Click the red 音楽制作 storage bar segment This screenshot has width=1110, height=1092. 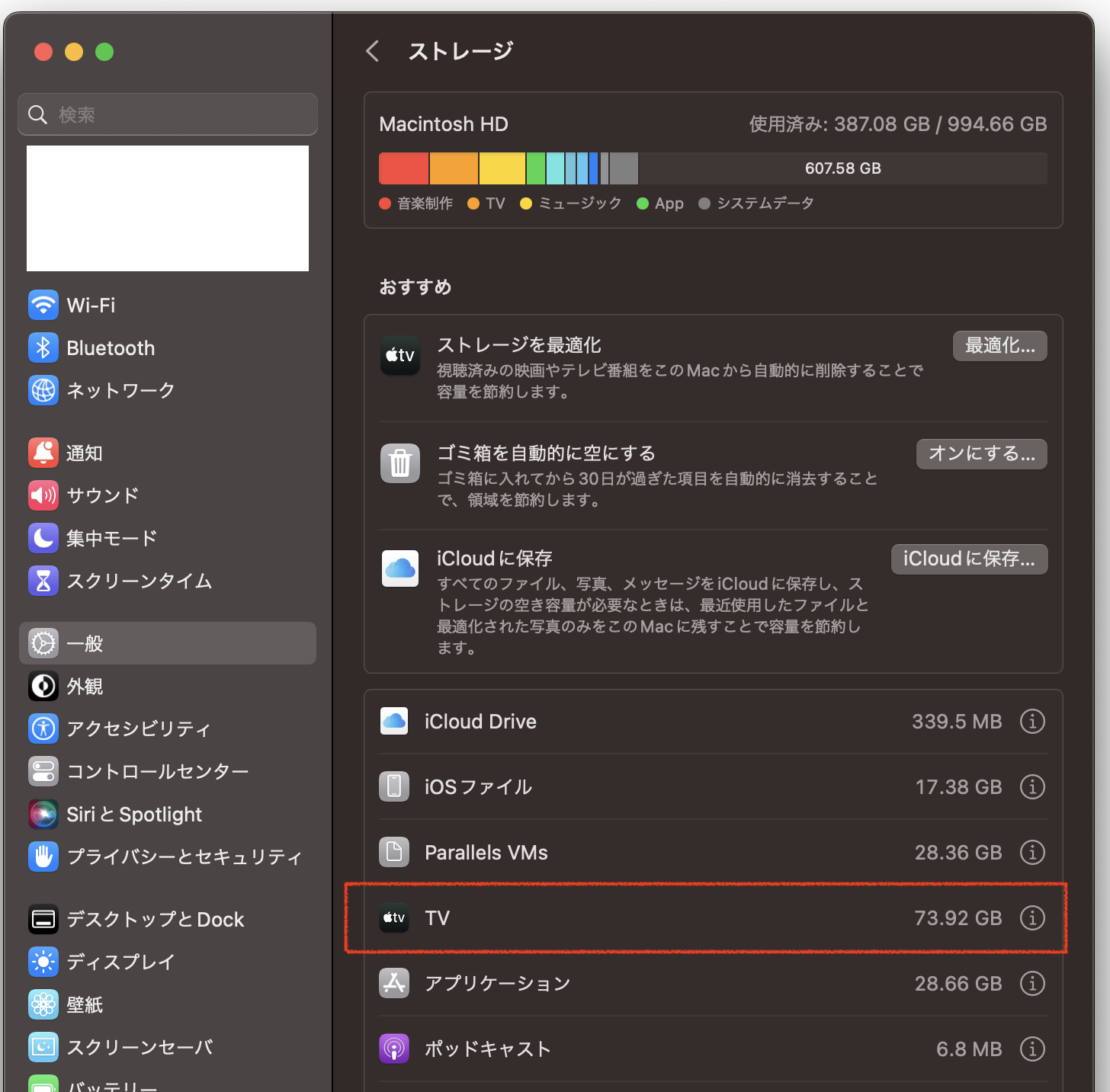[404, 168]
